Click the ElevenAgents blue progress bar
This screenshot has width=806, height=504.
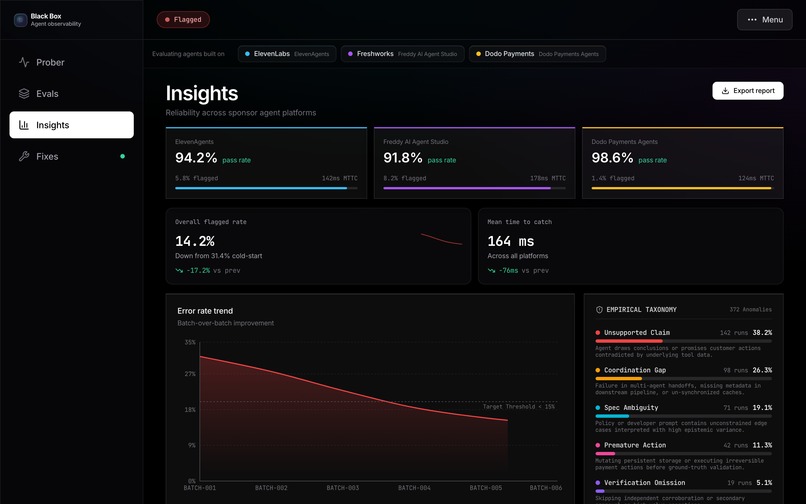pos(266,188)
